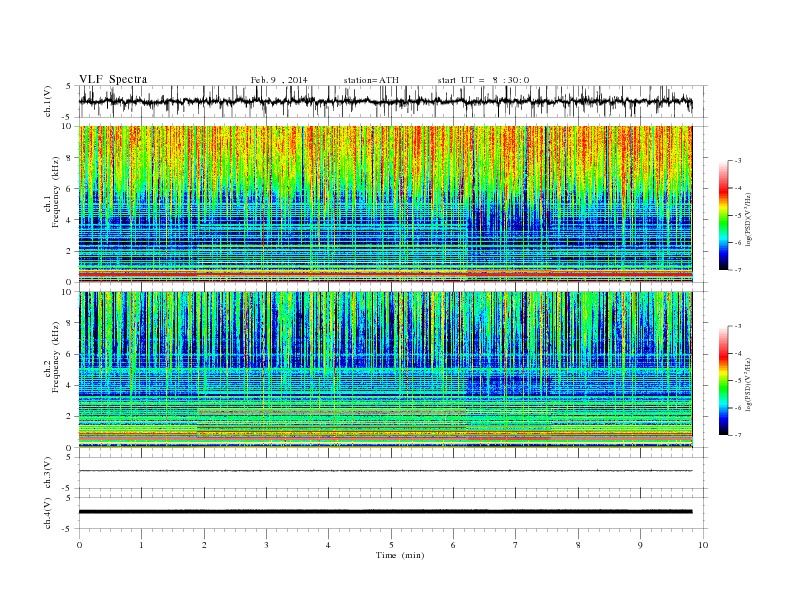
Task: Click the "VLF Spectra" plot title
Action: click(x=113, y=79)
